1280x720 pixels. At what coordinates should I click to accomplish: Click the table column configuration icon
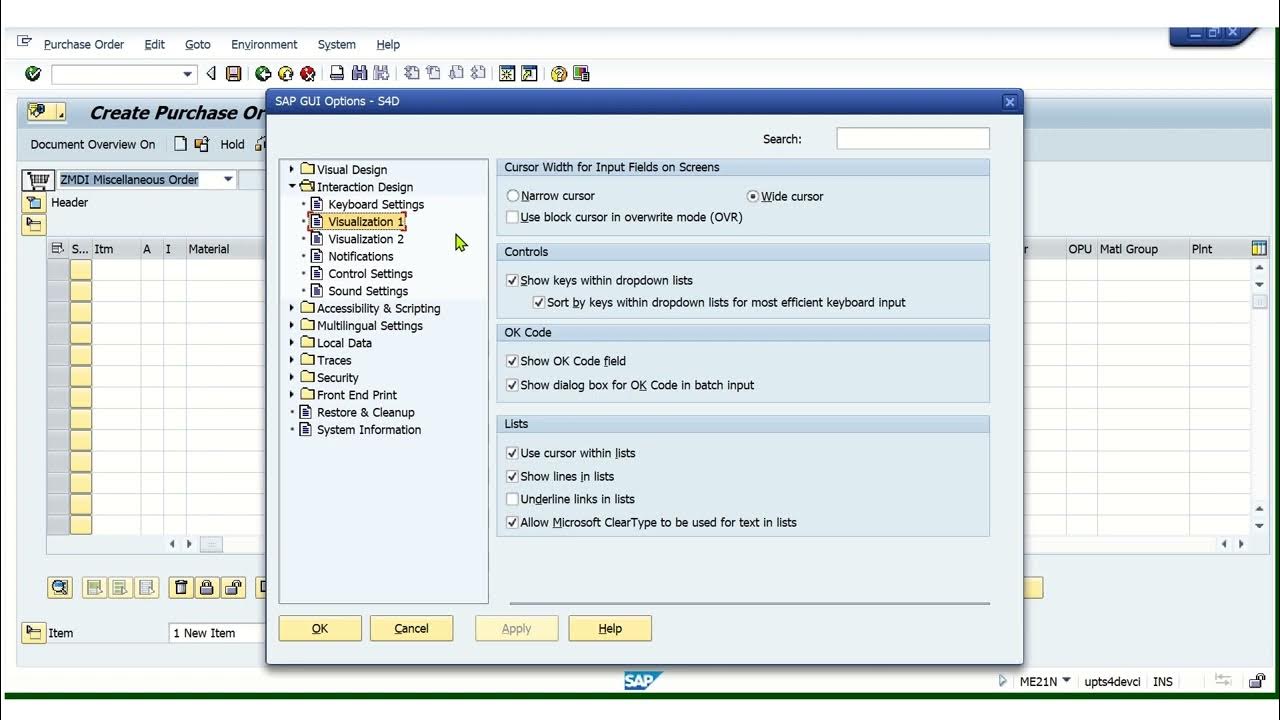pyautogui.click(x=1259, y=249)
